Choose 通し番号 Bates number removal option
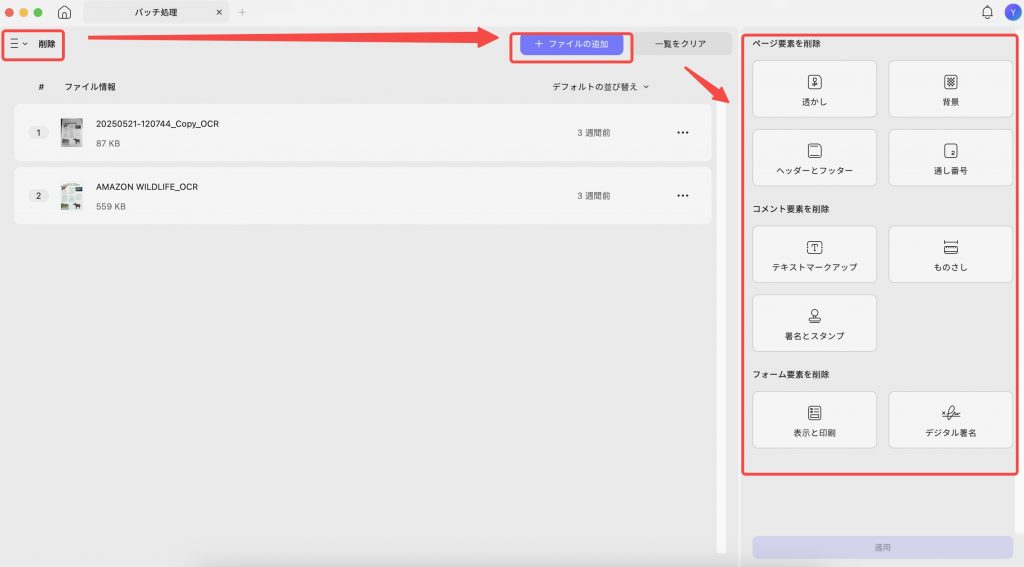 [950, 158]
